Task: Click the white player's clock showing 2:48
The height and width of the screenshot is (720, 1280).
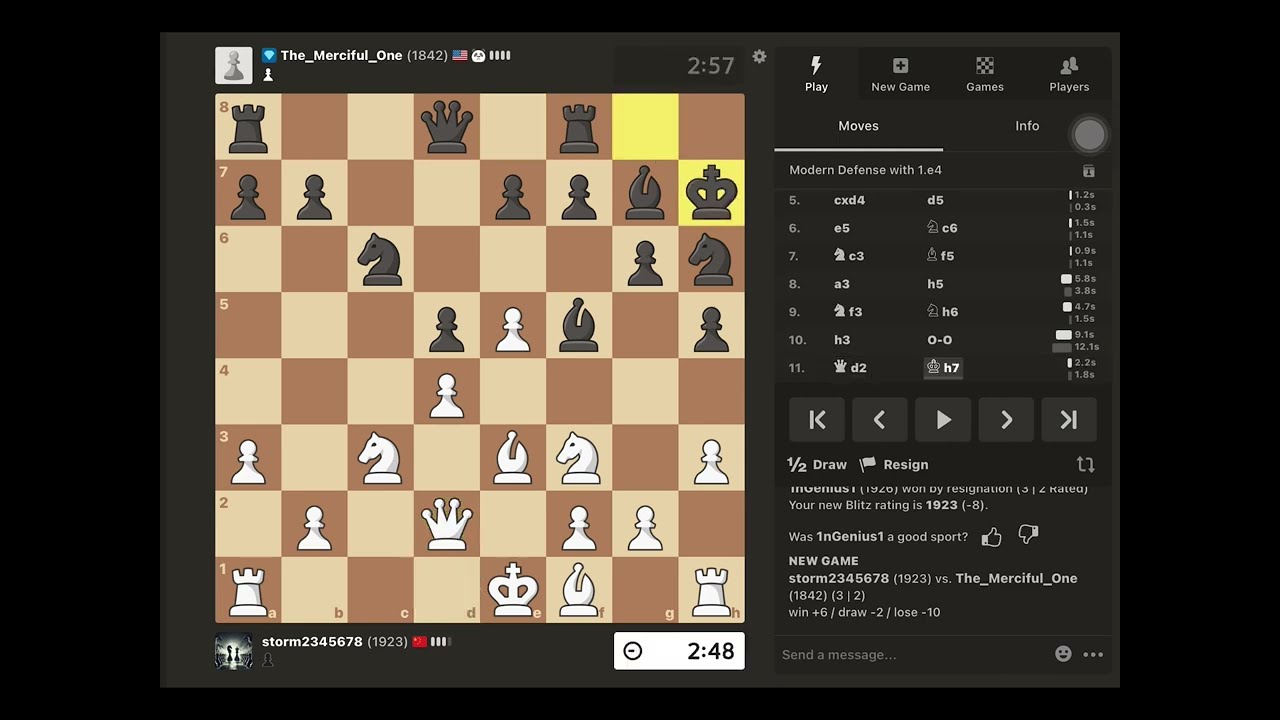Action: [x=679, y=651]
